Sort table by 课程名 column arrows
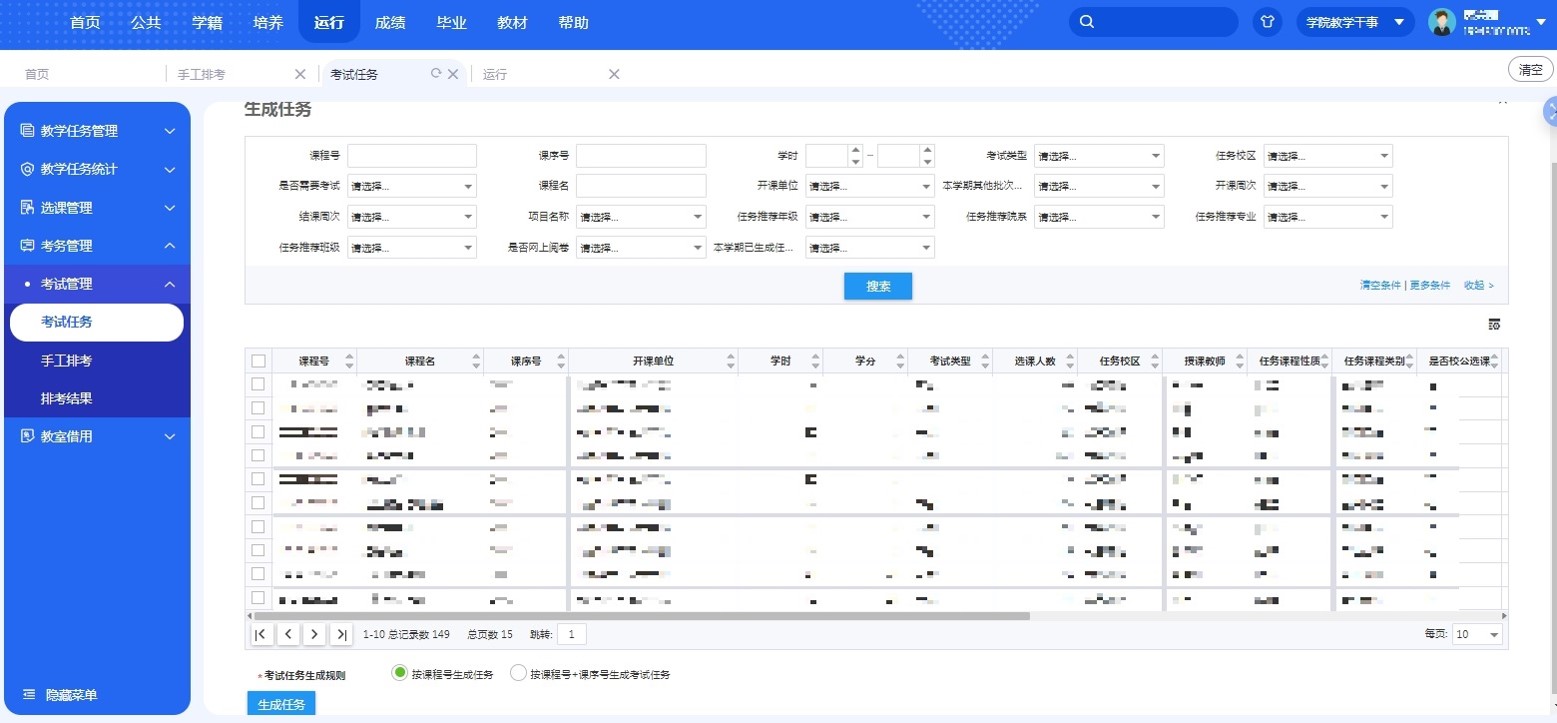 click(476, 361)
